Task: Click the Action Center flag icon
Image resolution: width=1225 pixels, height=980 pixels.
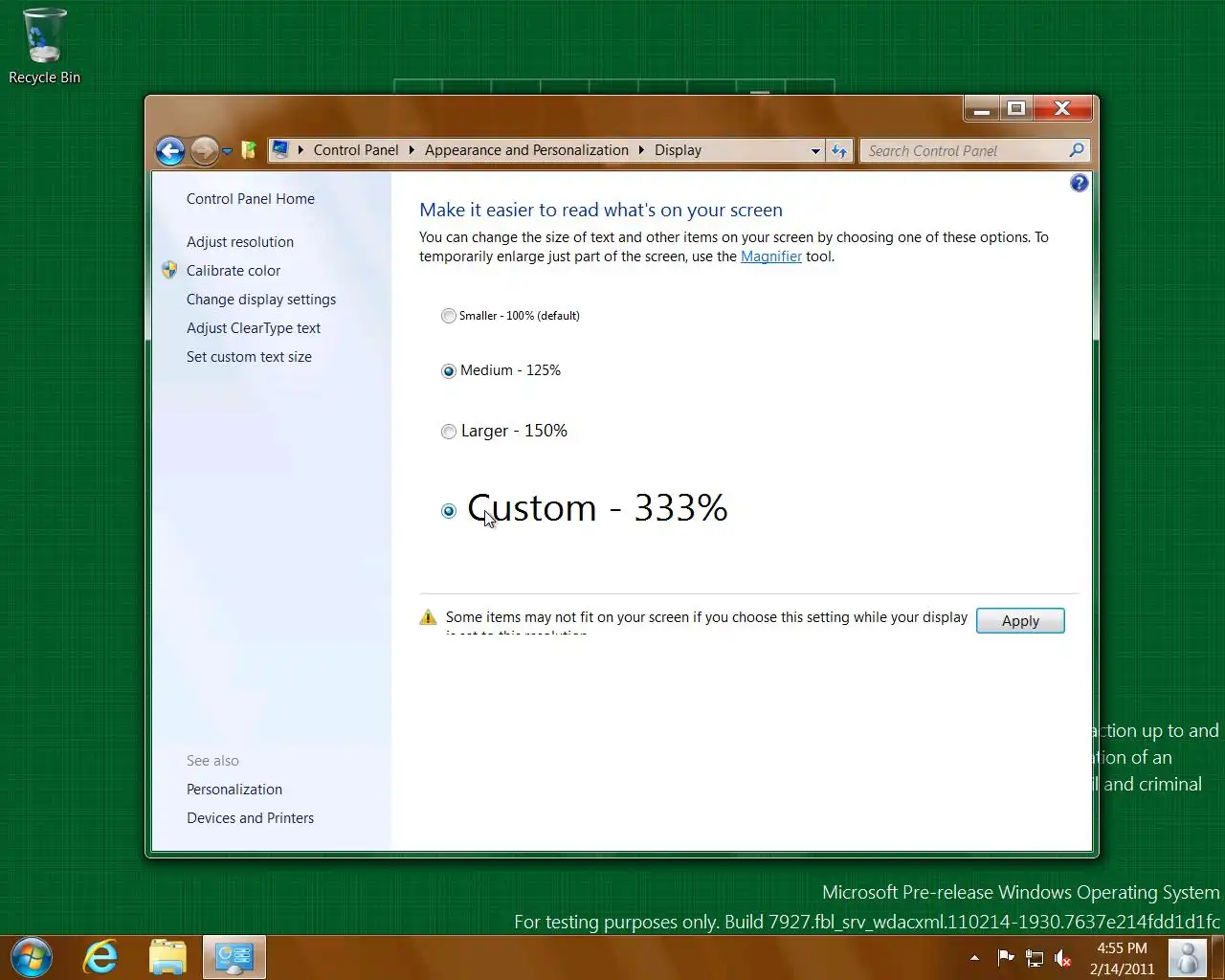Action: click(x=1005, y=957)
